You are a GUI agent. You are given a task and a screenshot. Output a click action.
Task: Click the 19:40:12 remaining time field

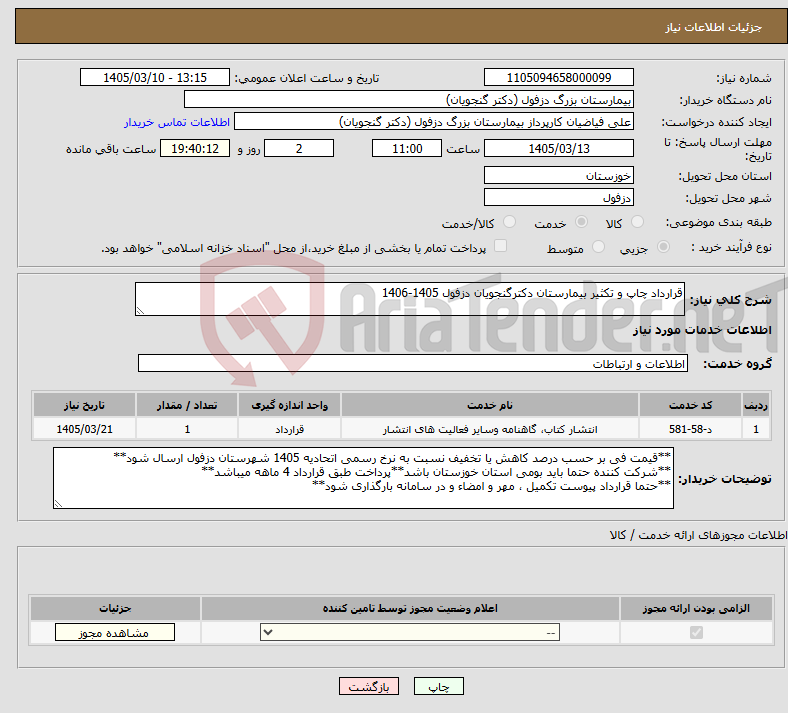tap(195, 148)
